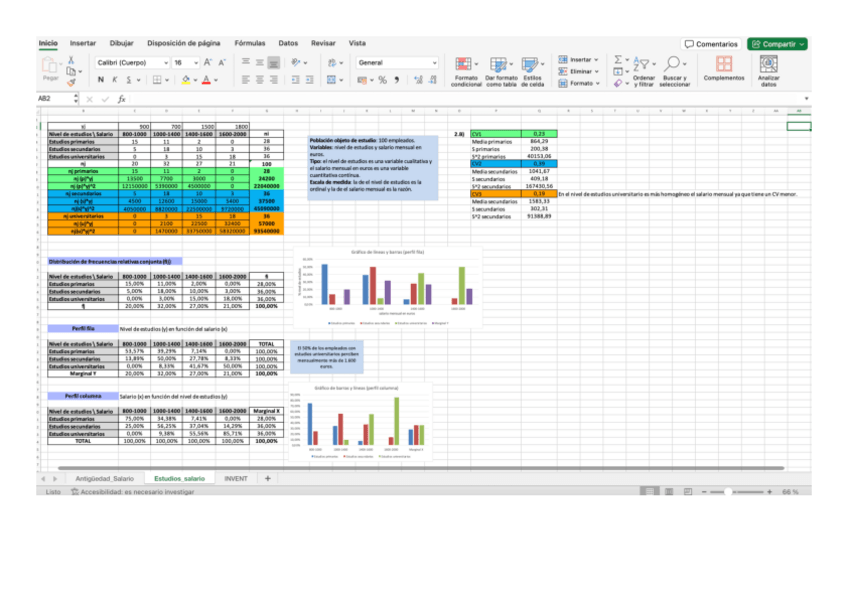Image resolution: width=848 pixels, height=599 pixels.
Task: Apply the yellow fill color bucket
Action: tap(186, 79)
